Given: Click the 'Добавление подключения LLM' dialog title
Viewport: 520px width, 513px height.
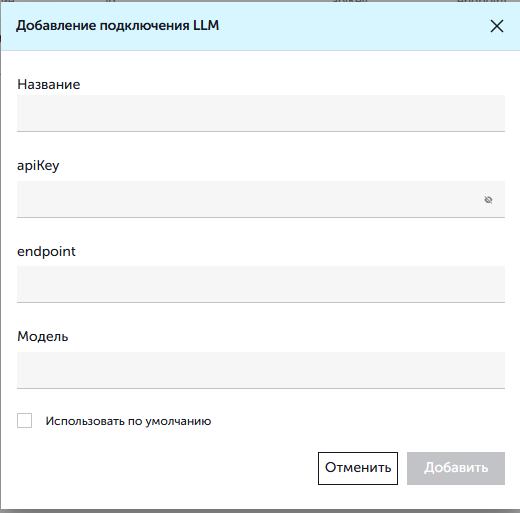Looking at the screenshot, I should (118, 25).
